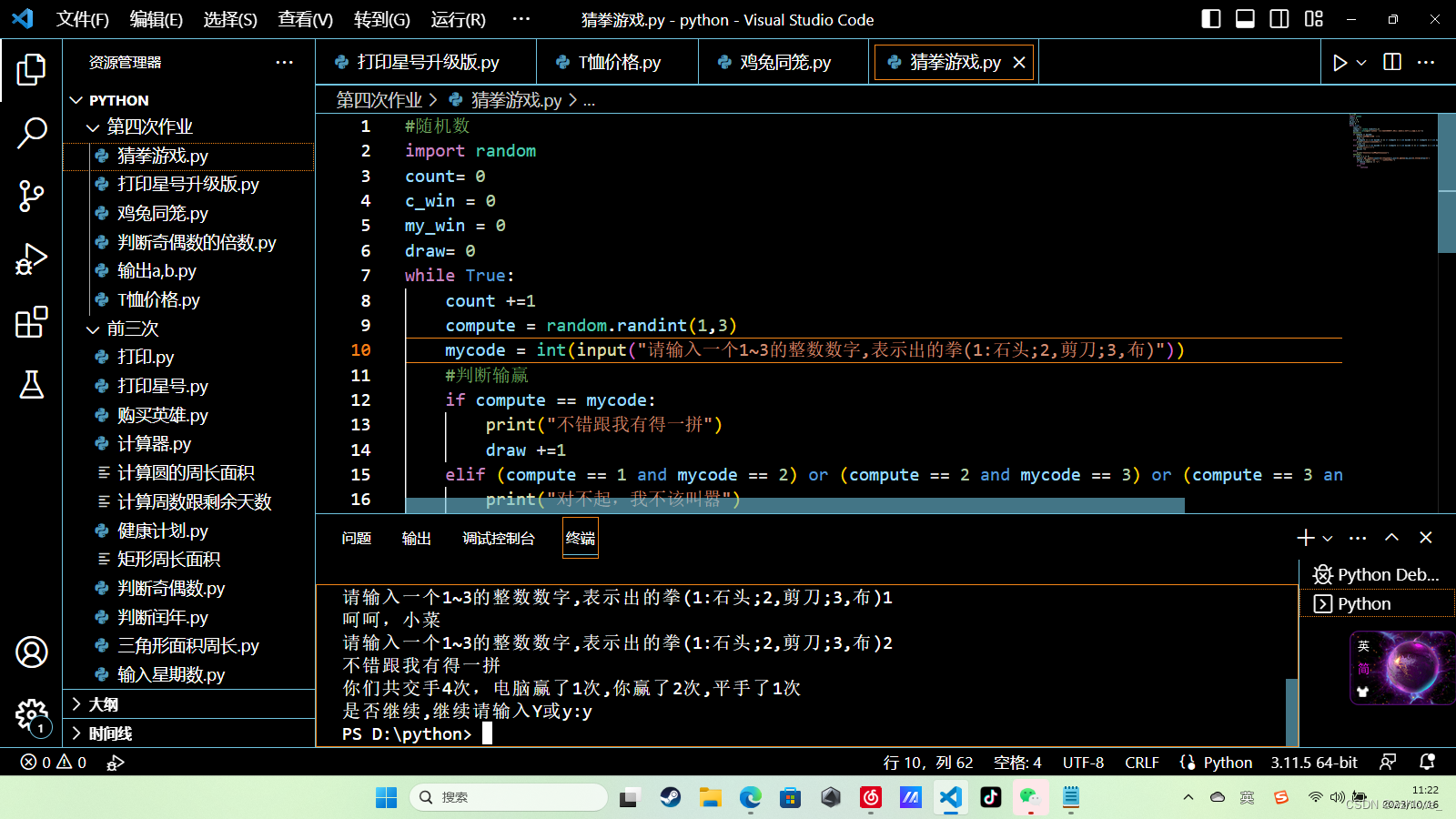The height and width of the screenshot is (819, 1456).
Task: Open the Manage gear settings icon
Action: click(31, 714)
